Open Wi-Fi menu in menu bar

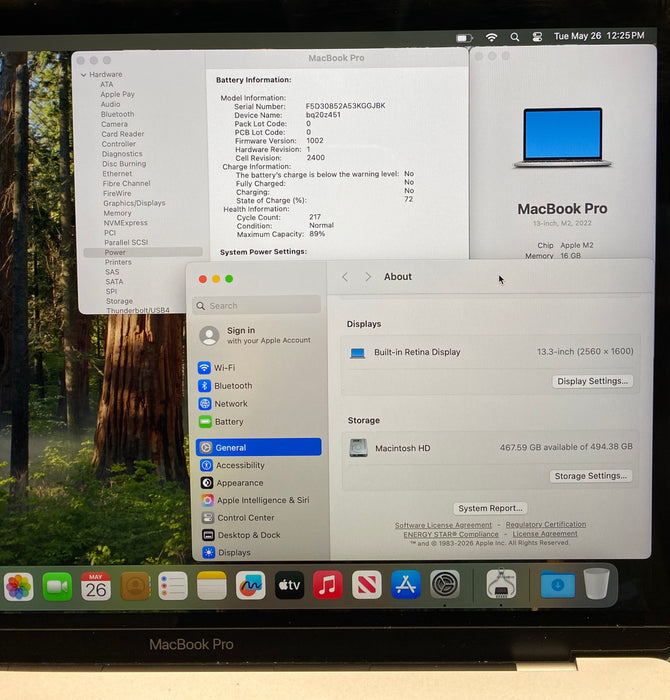coord(491,38)
